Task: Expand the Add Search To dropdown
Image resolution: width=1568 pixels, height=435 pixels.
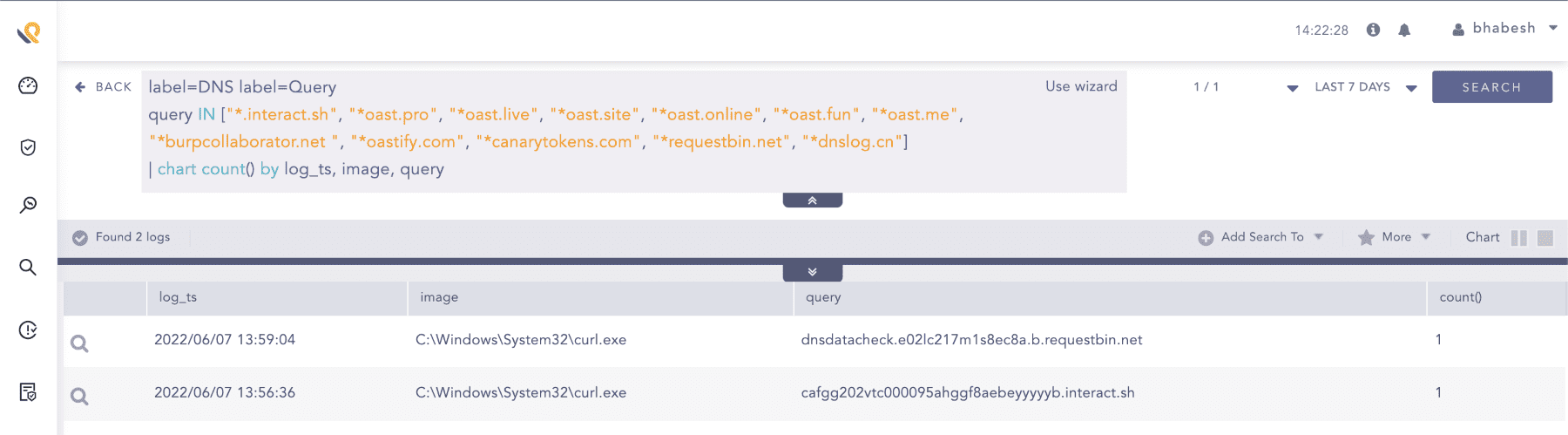Action: (1260, 237)
